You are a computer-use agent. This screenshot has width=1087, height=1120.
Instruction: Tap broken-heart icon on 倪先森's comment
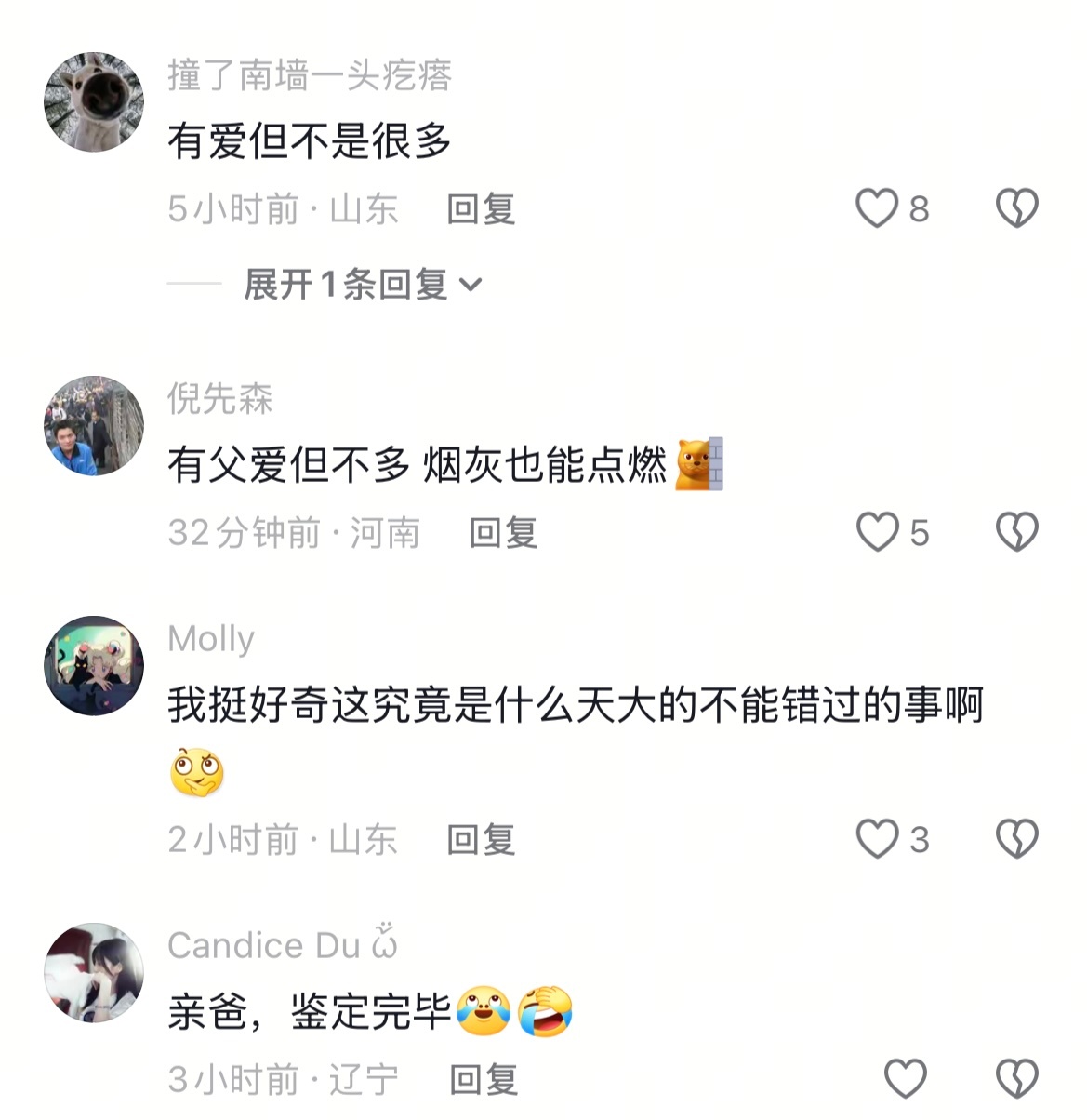click(1016, 532)
